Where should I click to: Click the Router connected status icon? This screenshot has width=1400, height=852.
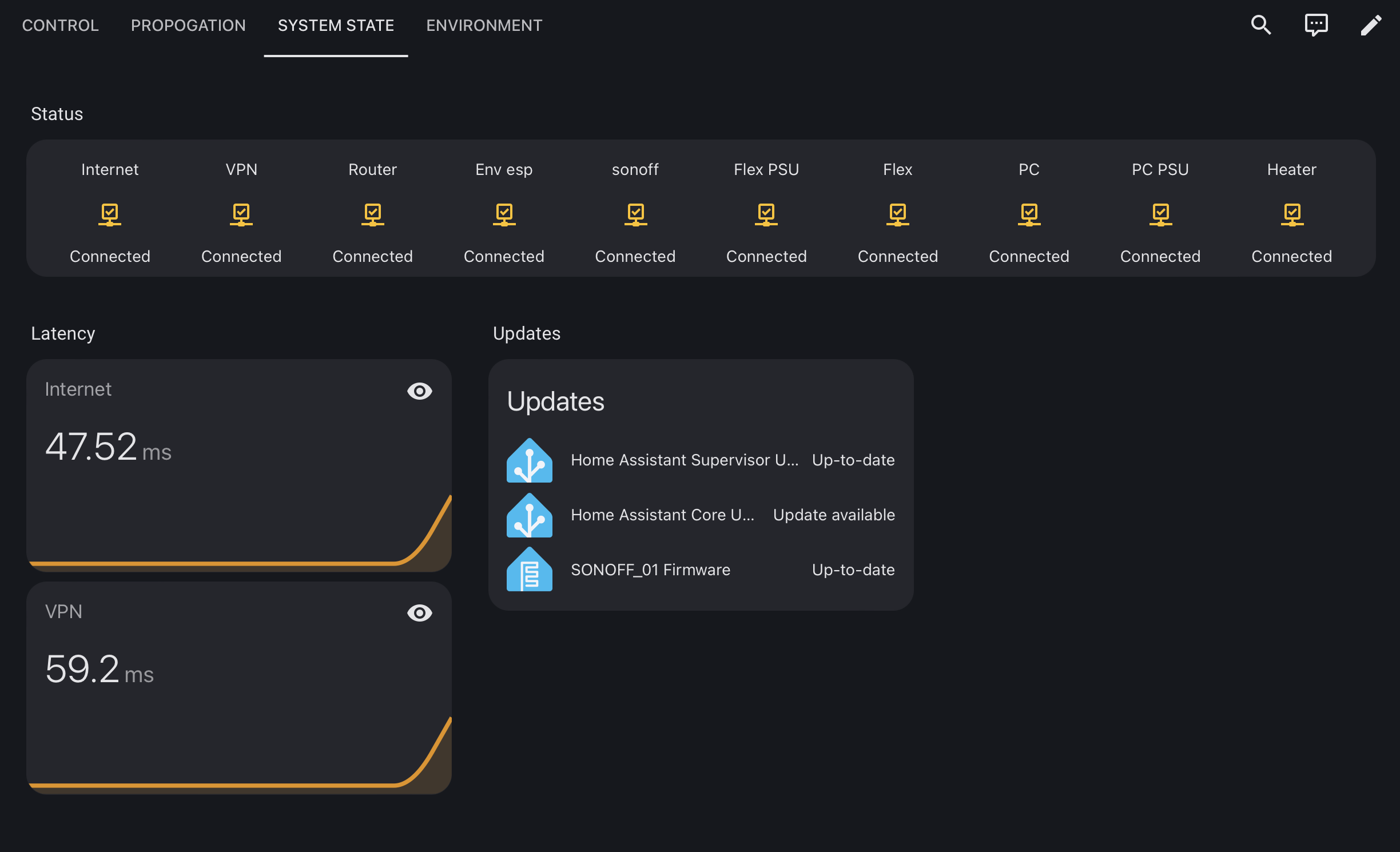click(372, 214)
